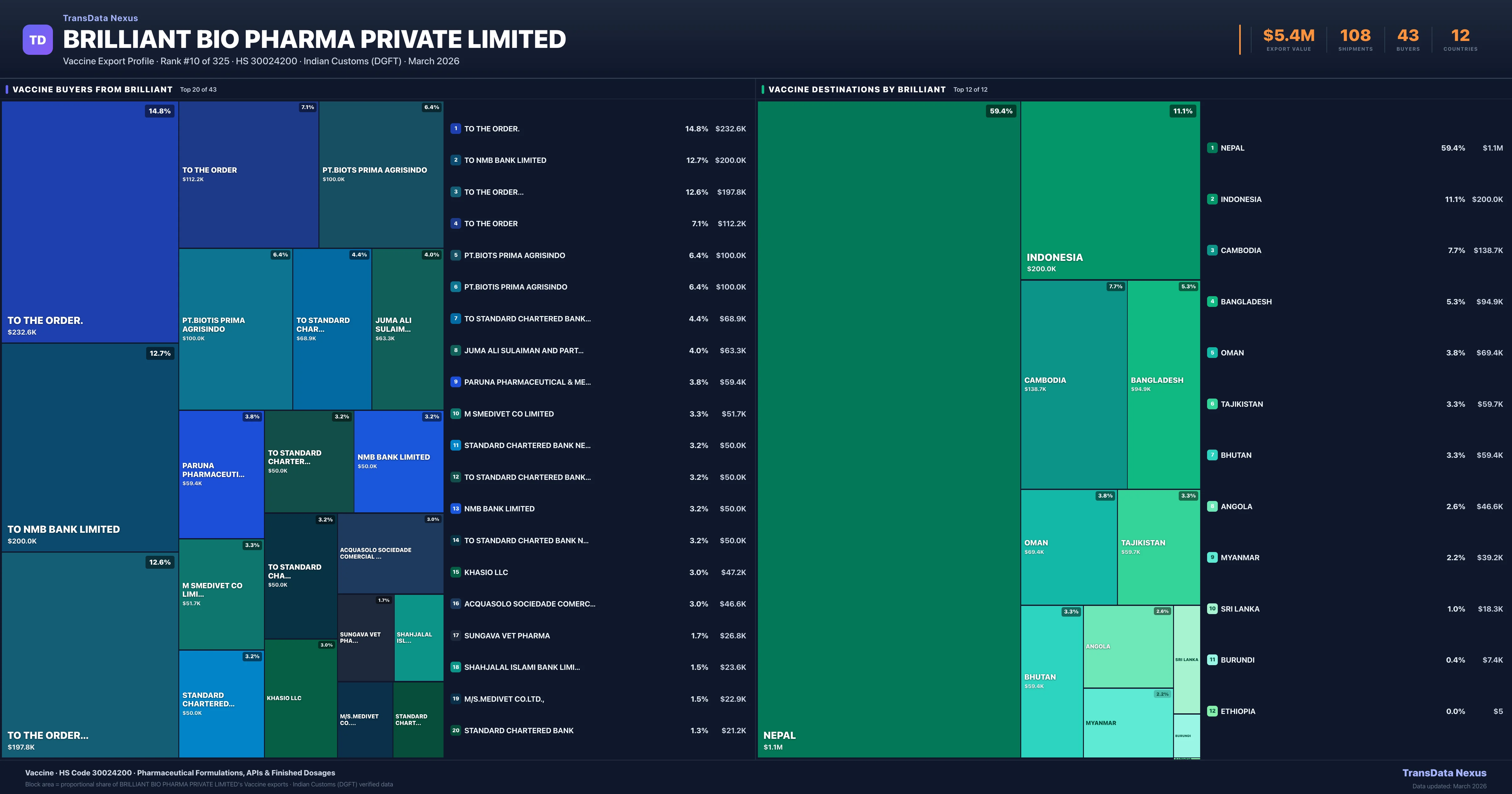
Task: Click the TransData Nexus header label
Action: tap(100, 18)
